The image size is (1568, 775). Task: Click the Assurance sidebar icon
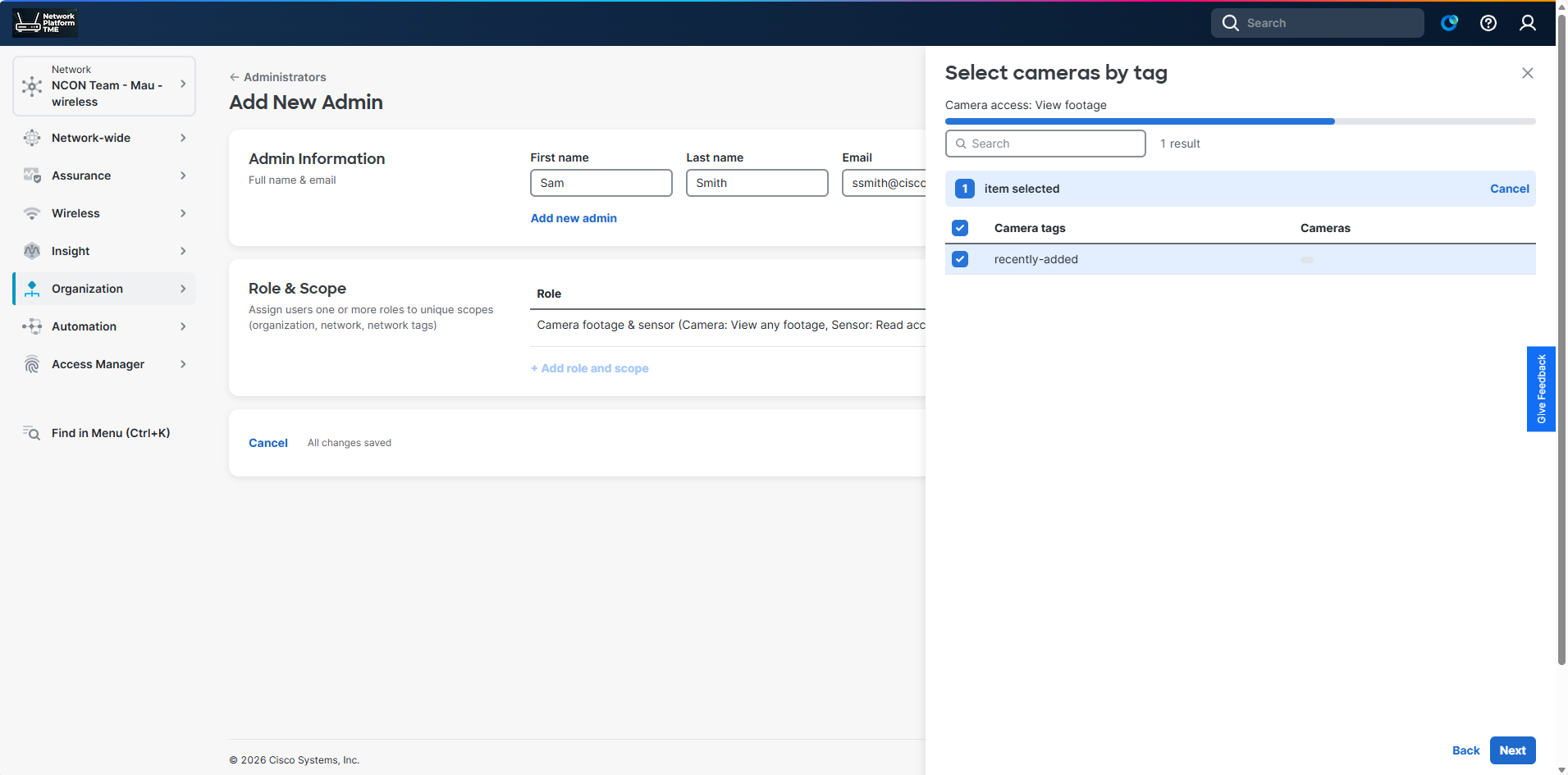32,176
